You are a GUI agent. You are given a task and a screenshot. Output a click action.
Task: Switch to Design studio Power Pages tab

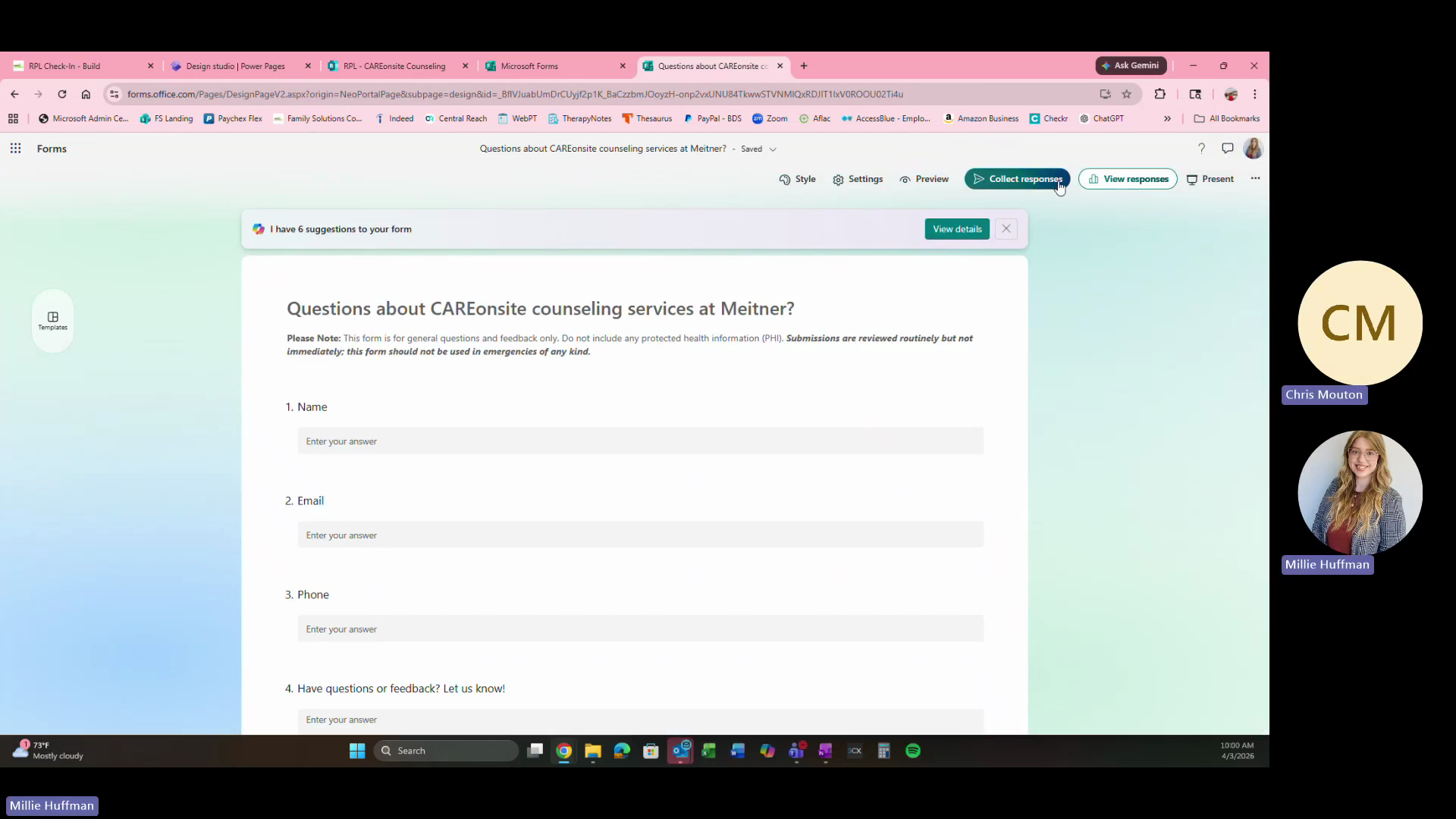[241, 66]
